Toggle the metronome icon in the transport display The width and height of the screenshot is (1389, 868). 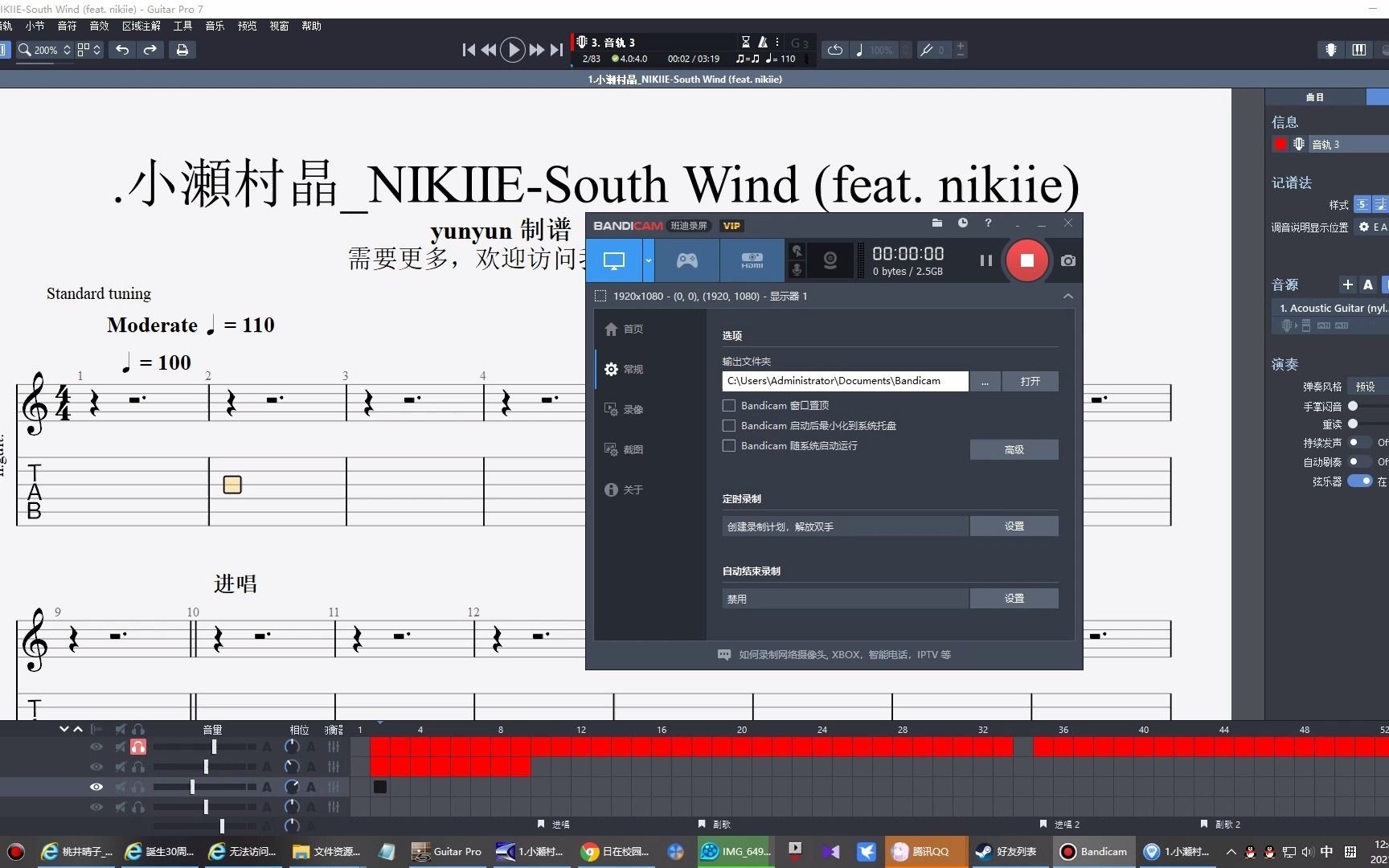(x=763, y=42)
